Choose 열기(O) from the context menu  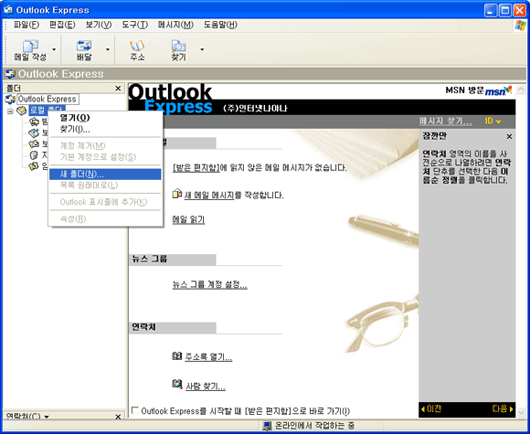(75, 118)
